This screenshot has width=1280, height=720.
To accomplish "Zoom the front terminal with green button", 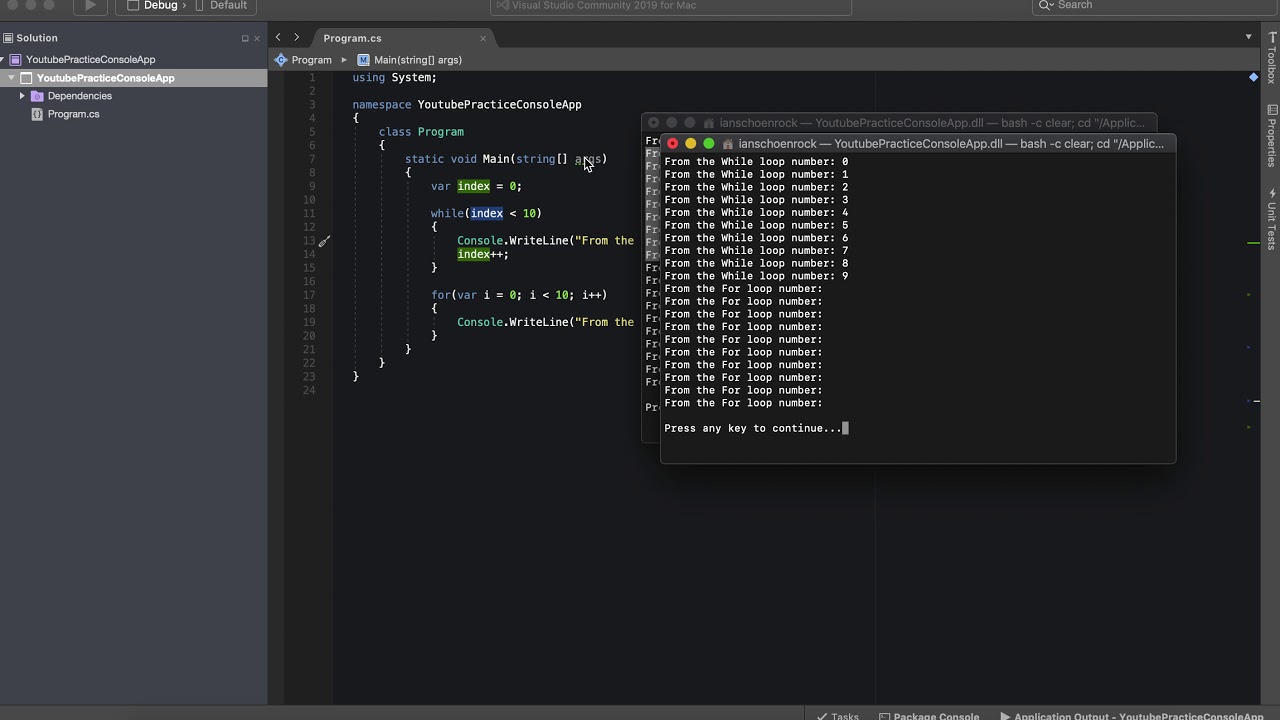I will point(709,144).
